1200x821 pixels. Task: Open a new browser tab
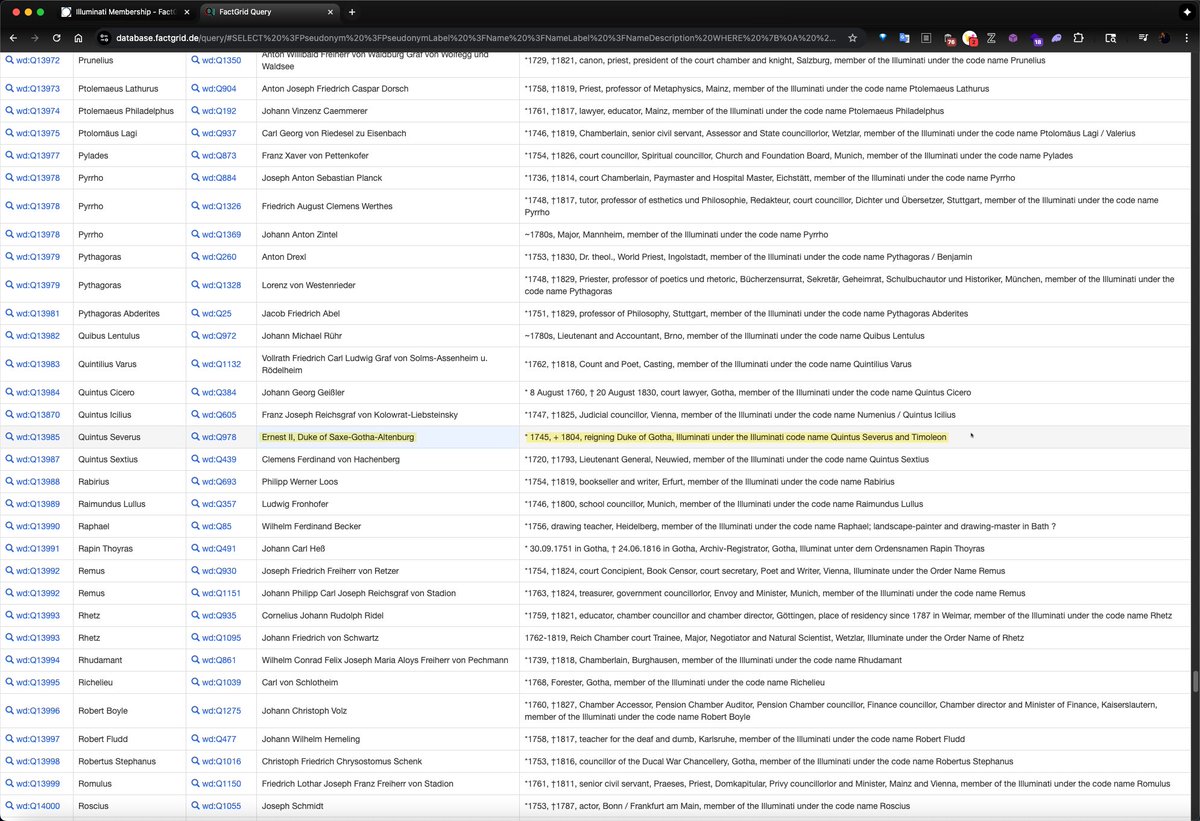pyautogui.click(x=351, y=12)
